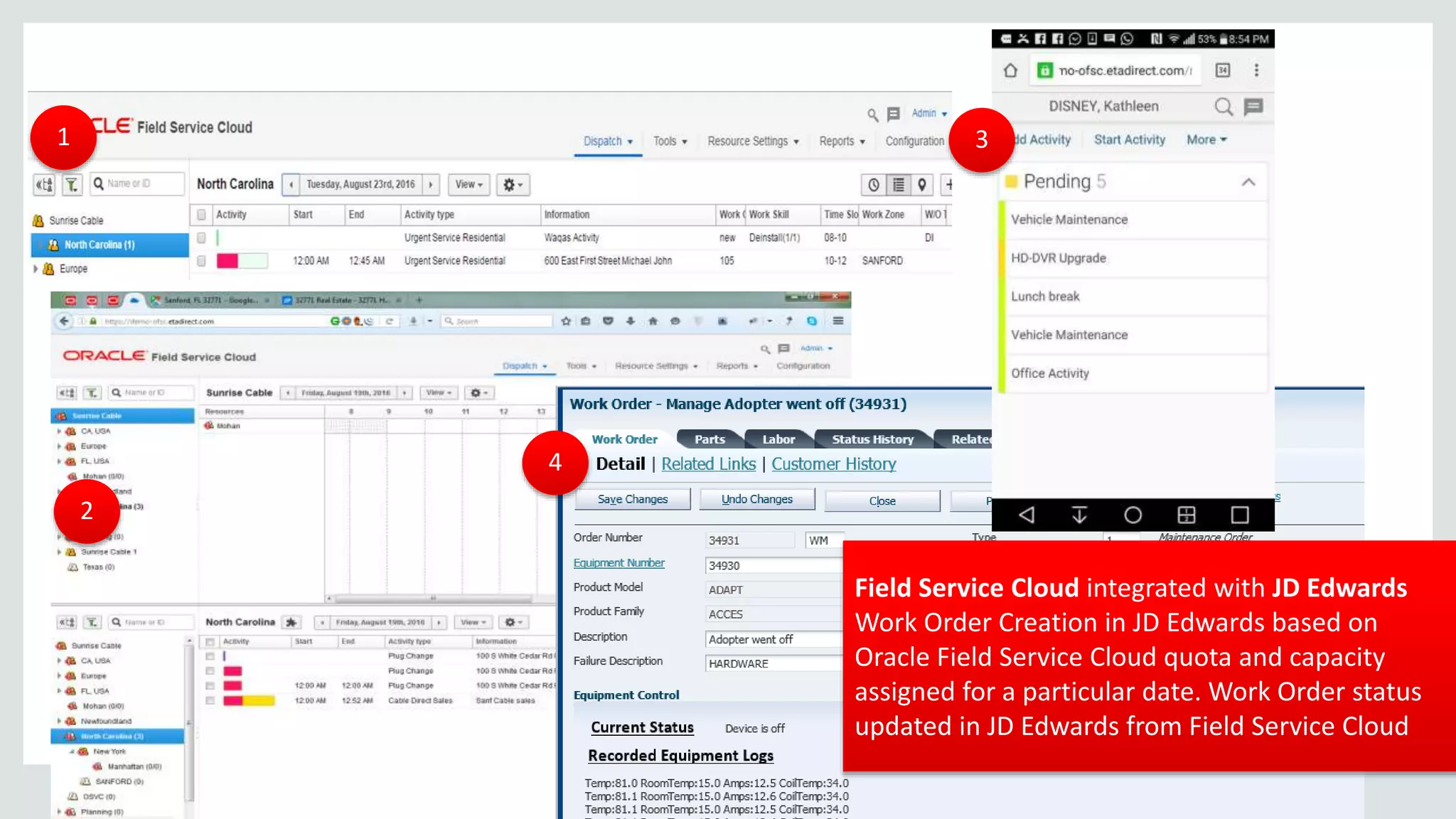
Task: Expand Europe node under Sunrise Cable, top tree
Action: (x=36, y=269)
